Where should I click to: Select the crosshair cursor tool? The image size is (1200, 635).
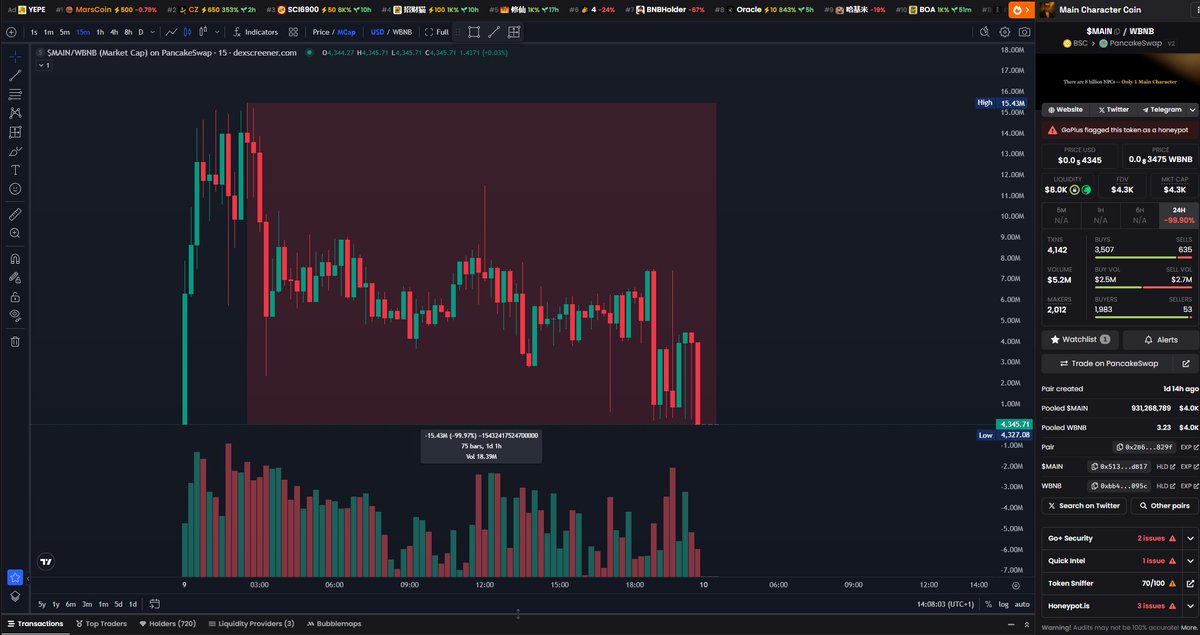tap(15, 57)
